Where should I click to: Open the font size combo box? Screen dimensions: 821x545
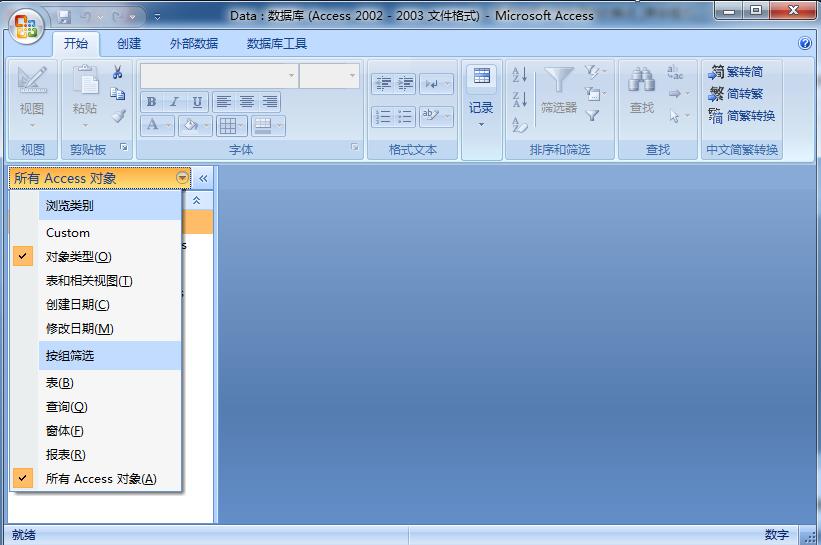tap(329, 75)
